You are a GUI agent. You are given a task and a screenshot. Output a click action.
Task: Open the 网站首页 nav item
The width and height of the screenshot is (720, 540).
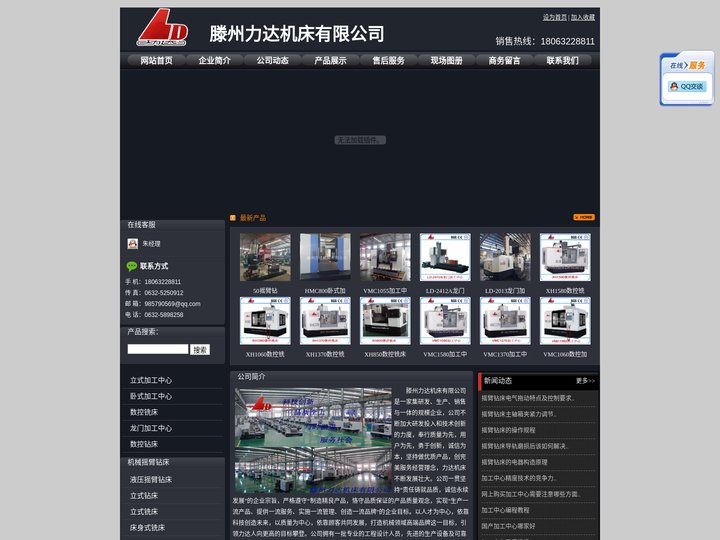(x=157, y=60)
